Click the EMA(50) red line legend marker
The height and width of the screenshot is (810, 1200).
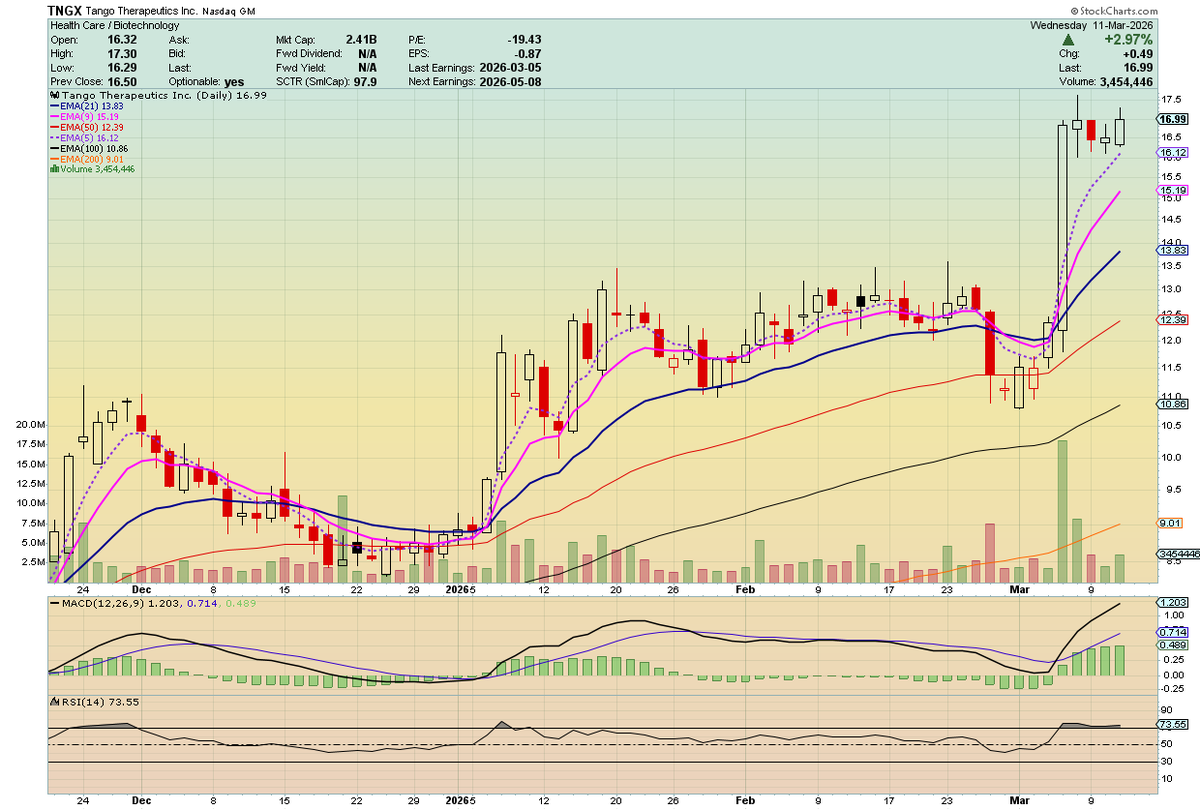(x=56, y=127)
